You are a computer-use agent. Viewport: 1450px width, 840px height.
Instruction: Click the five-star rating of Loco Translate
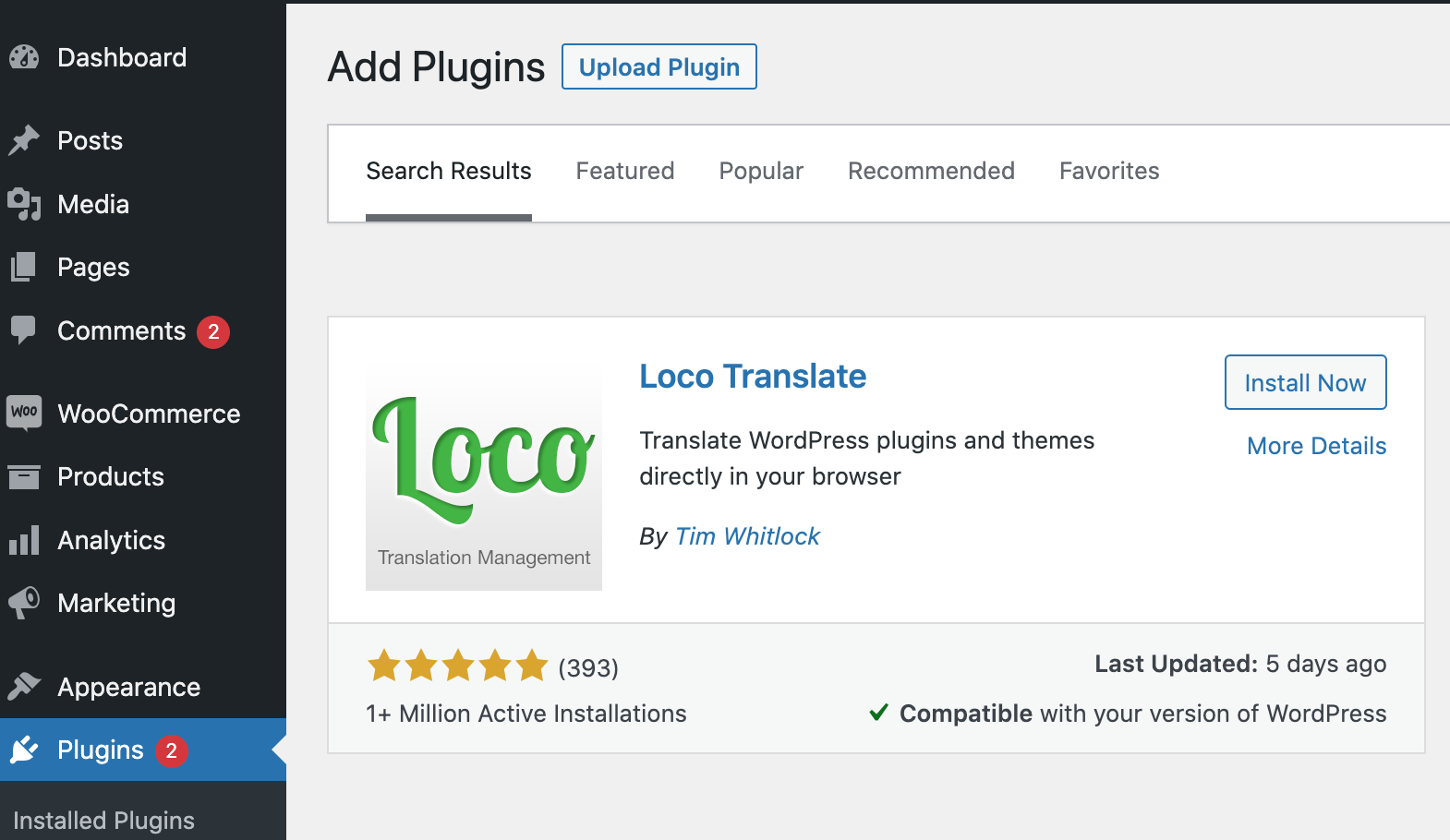(458, 666)
